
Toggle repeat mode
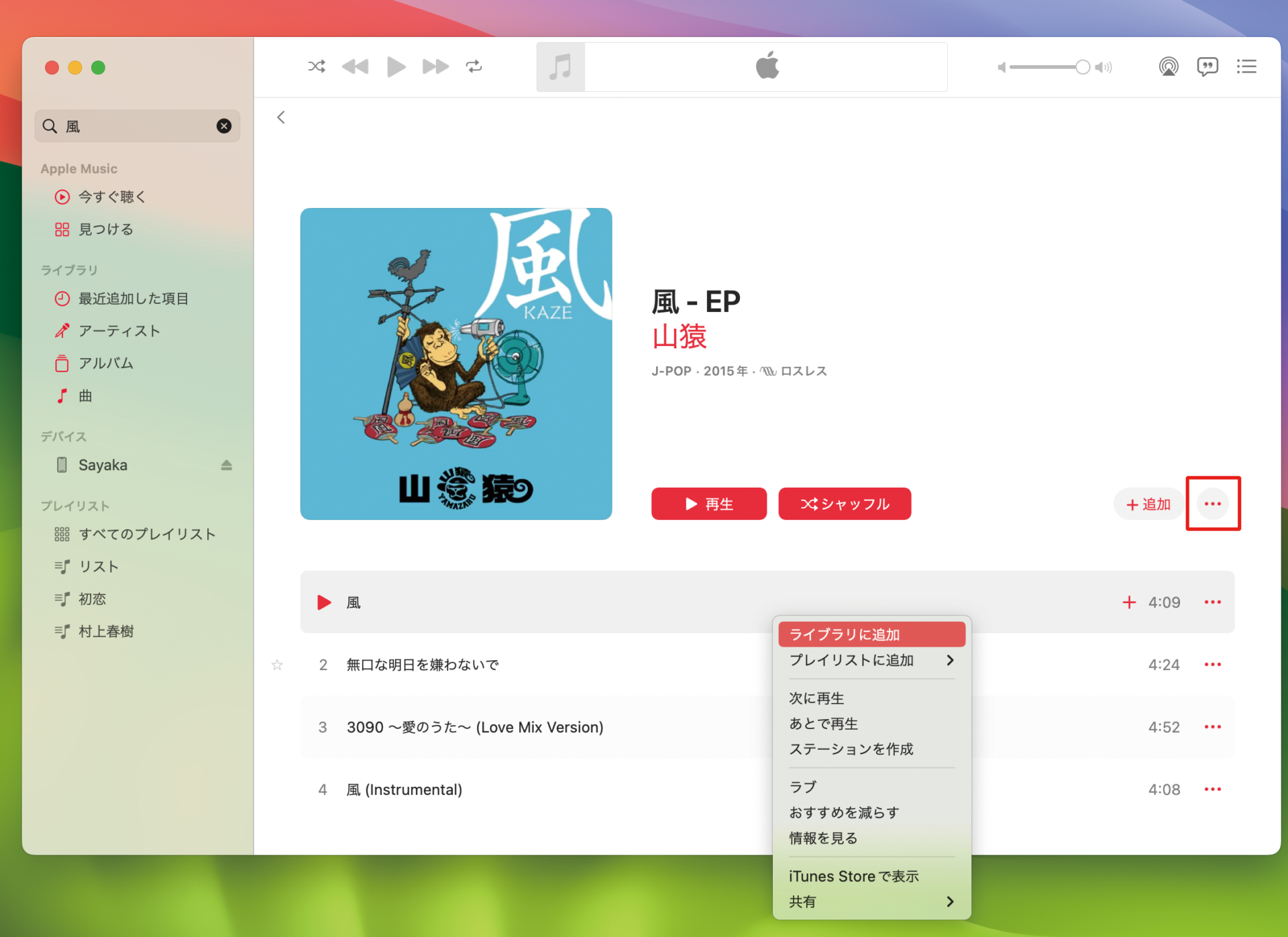click(474, 66)
